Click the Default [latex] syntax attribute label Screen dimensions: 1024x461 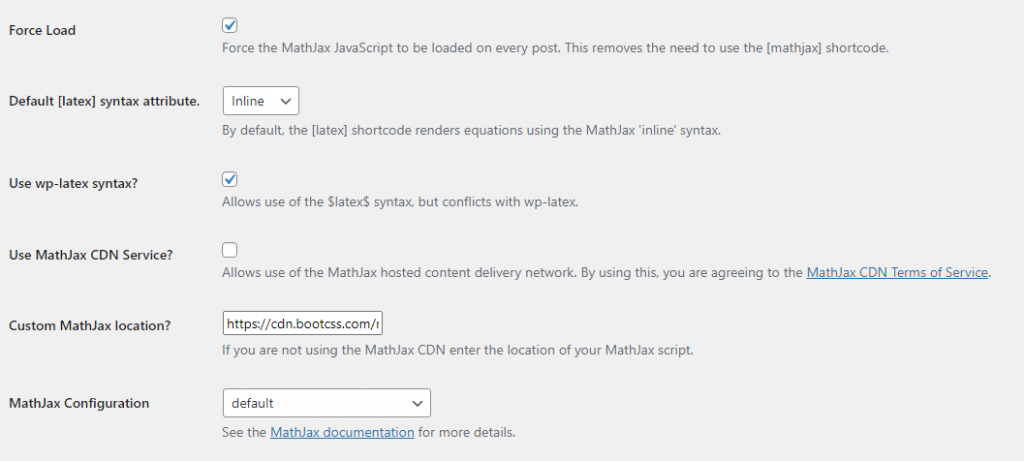pyautogui.click(x=104, y=101)
